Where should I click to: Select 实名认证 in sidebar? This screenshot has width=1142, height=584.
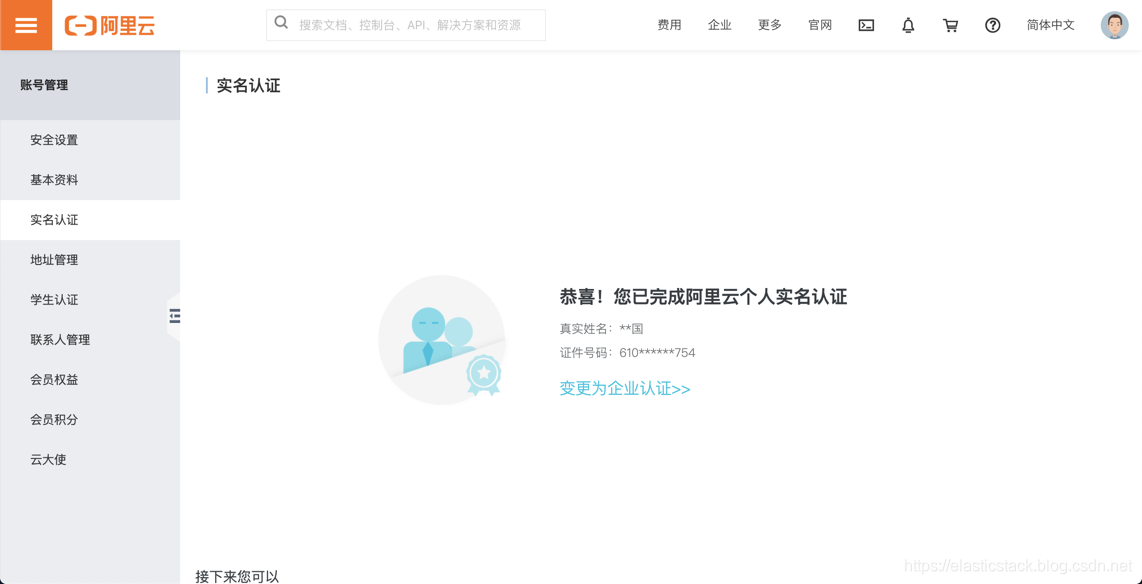90,220
